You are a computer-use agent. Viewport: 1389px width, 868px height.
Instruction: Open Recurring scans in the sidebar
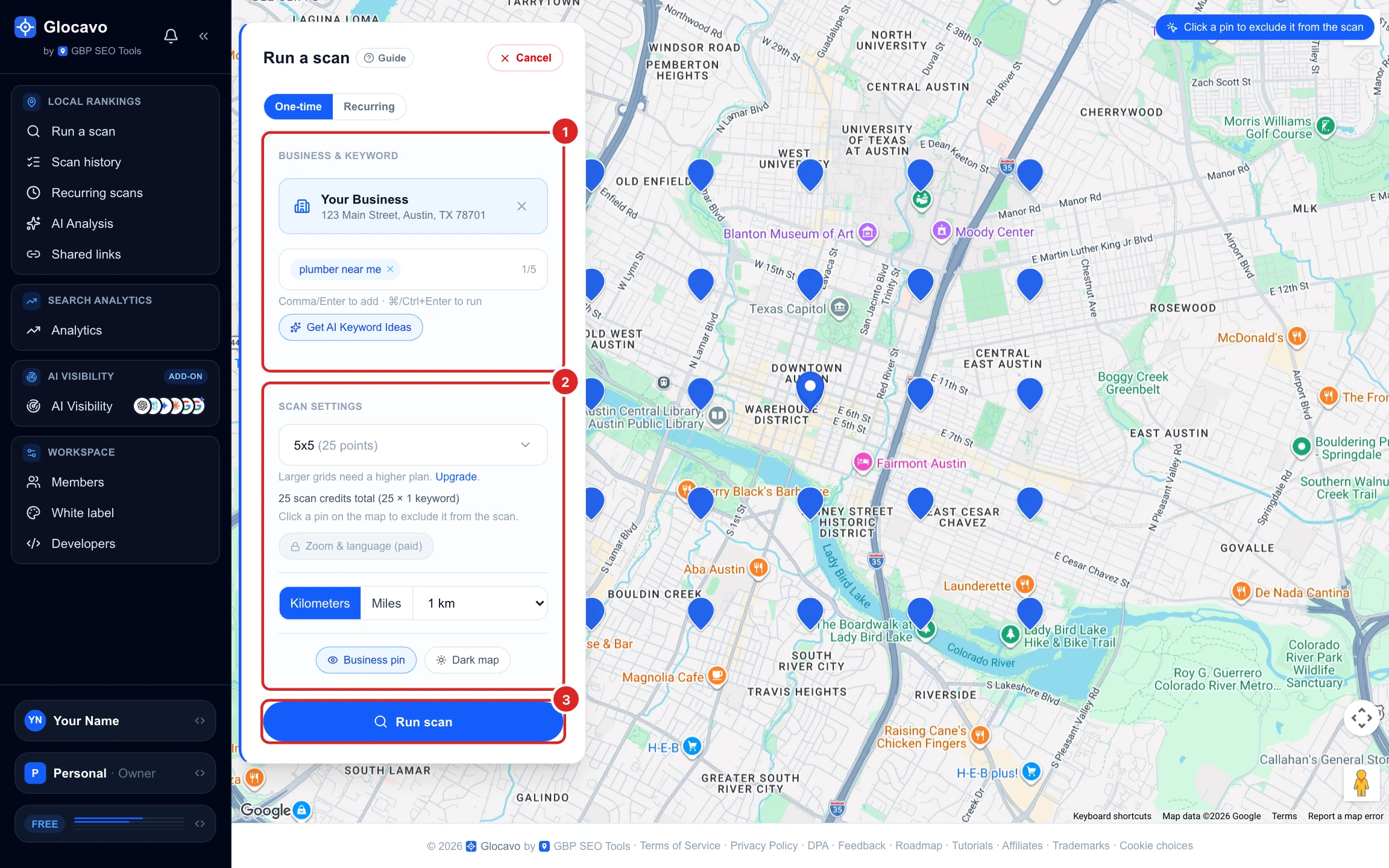click(97, 193)
